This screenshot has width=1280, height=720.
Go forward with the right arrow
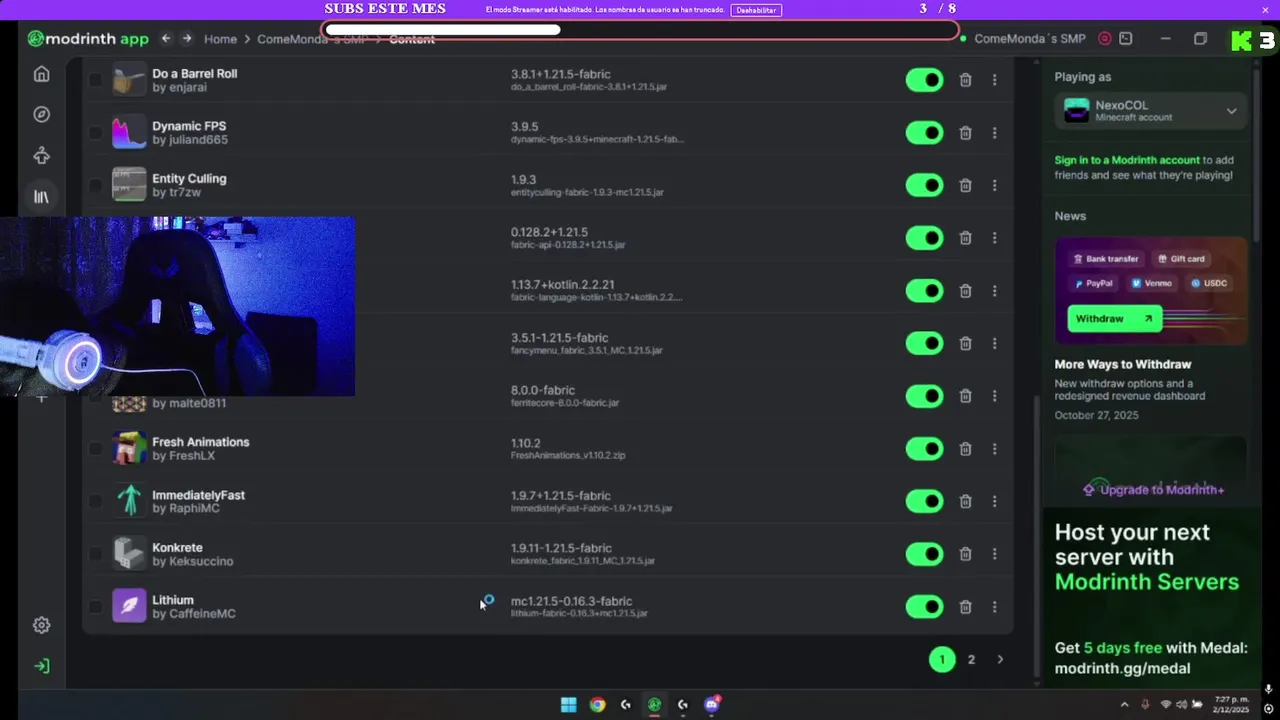(186, 39)
